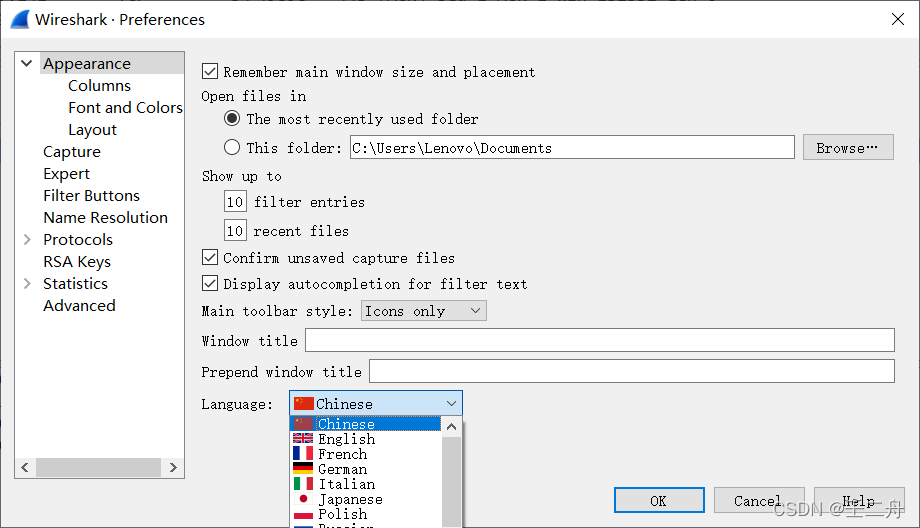The image size is (920, 528).
Task: Choose English from language list
Action: [x=366, y=439]
